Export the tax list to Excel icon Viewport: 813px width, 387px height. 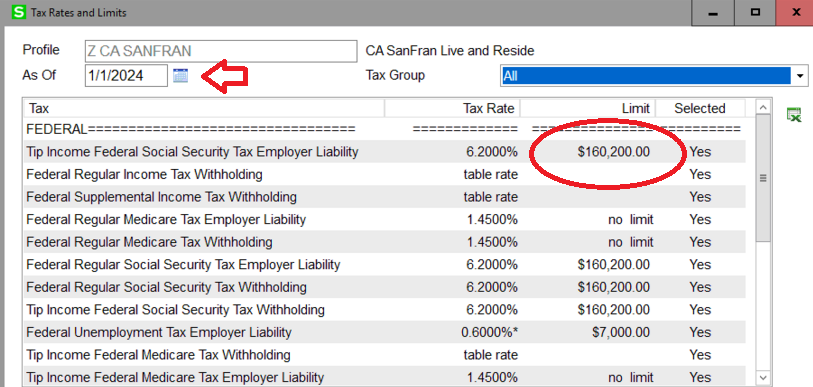tap(793, 115)
